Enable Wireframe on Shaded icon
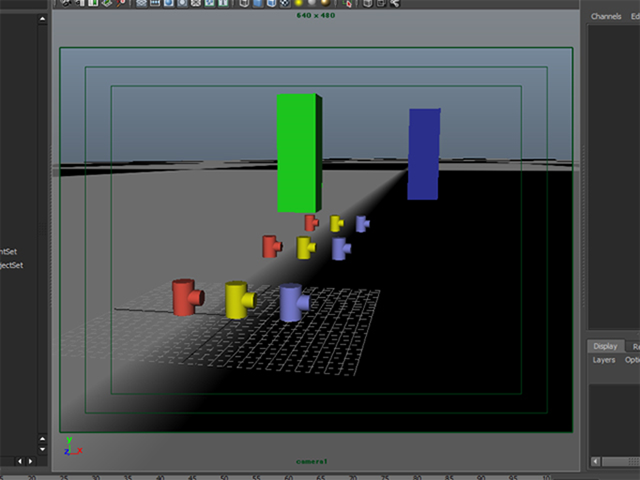Viewport: 640px width, 480px height. pyautogui.click(x=271, y=3)
